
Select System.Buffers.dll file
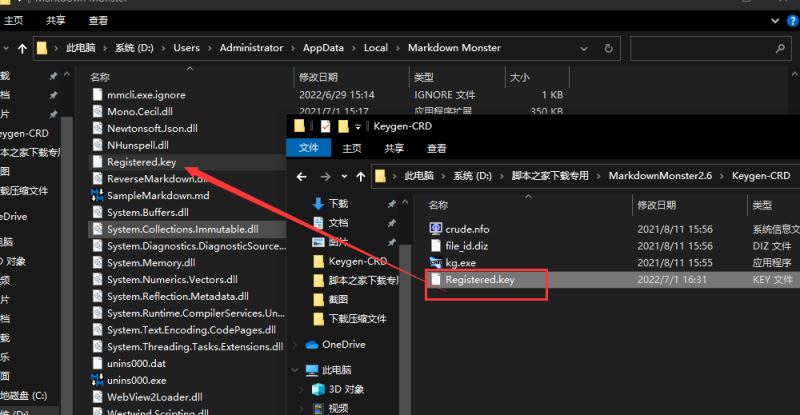(x=147, y=212)
